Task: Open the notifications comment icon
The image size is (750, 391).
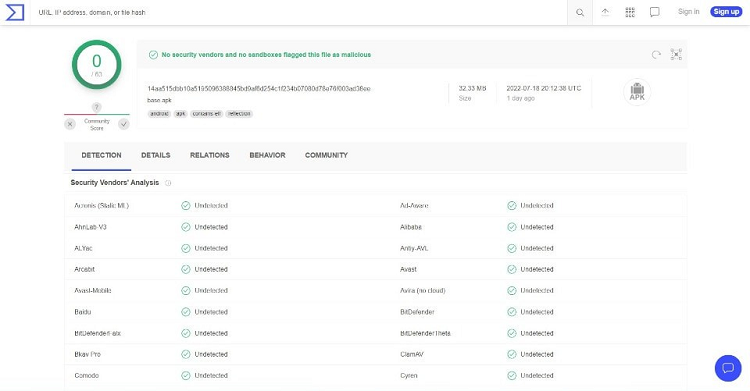Action: click(x=654, y=12)
